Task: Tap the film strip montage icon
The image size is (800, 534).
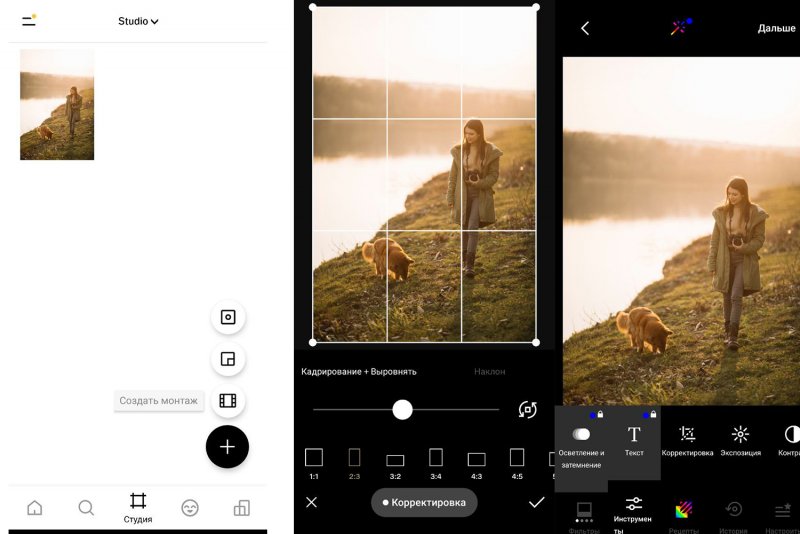Action: (x=228, y=401)
